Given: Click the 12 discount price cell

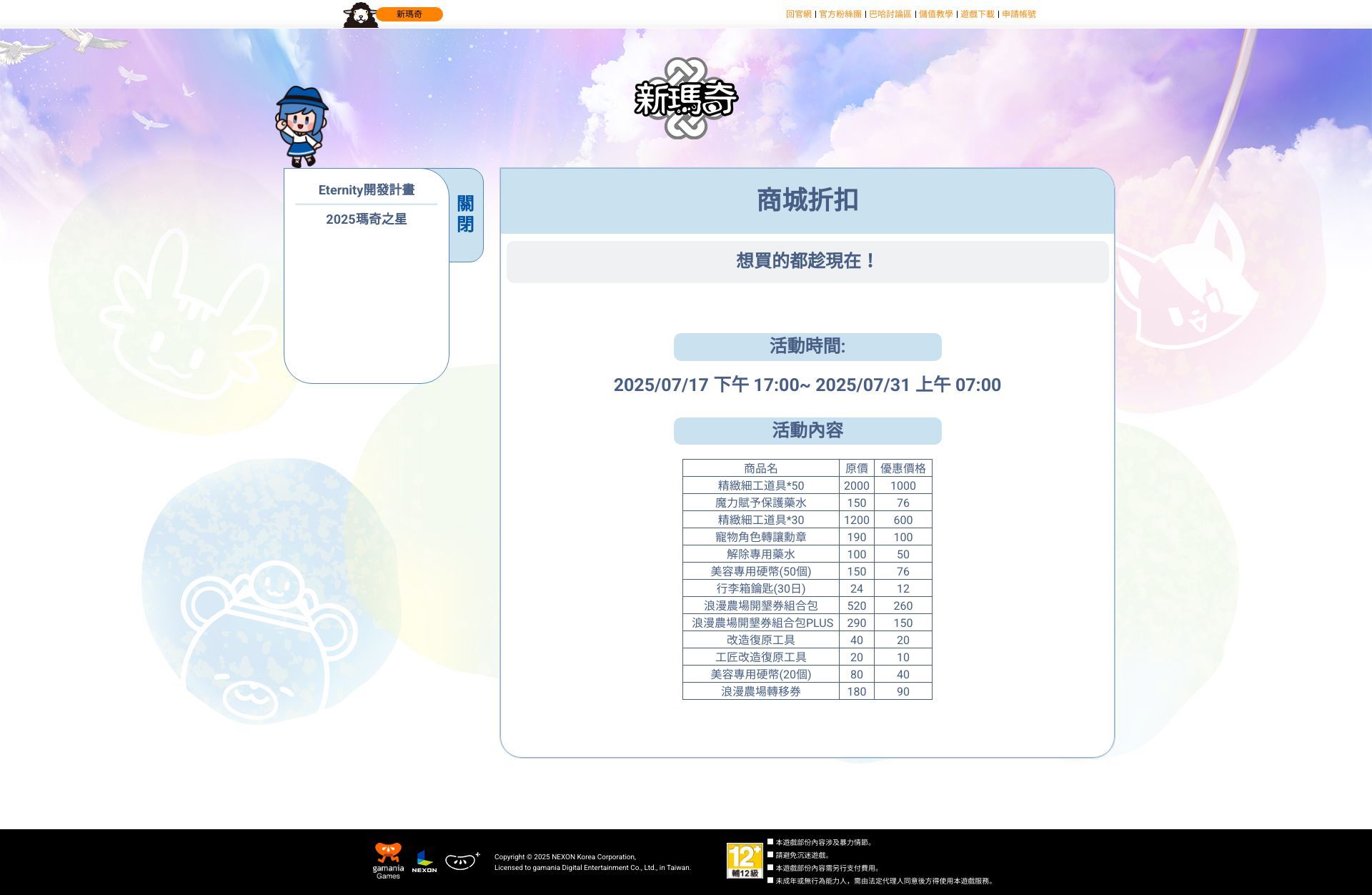Looking at the screenshot, I should pos(903,588).
